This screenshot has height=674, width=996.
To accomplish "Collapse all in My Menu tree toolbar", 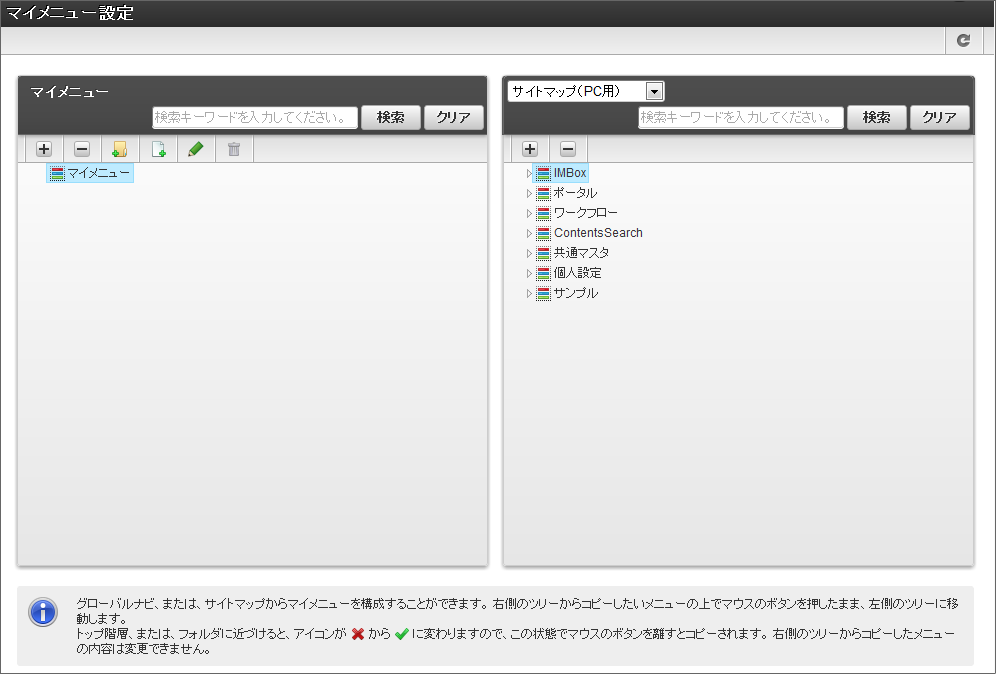I will coord(82,149).
